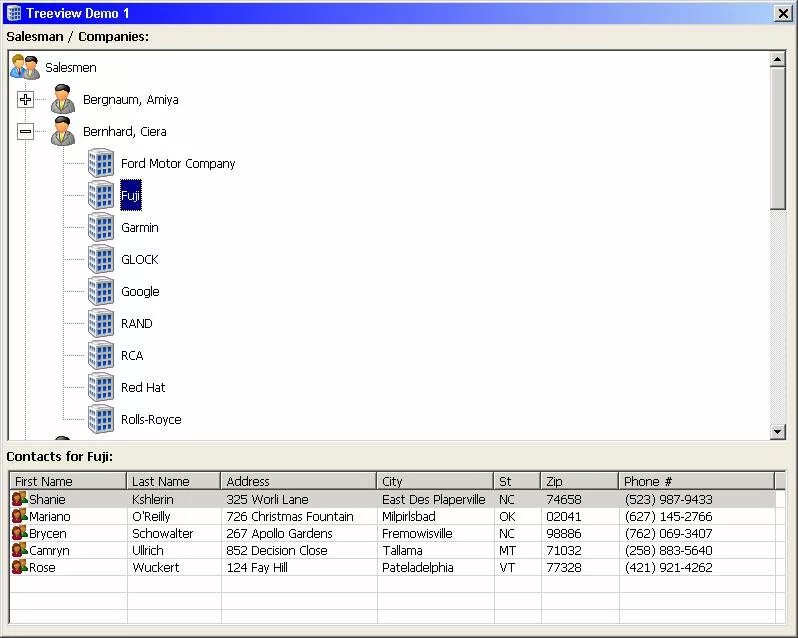The image size is (798, 638).
Task: Click the Phone # column header
Action: point(697,481)
